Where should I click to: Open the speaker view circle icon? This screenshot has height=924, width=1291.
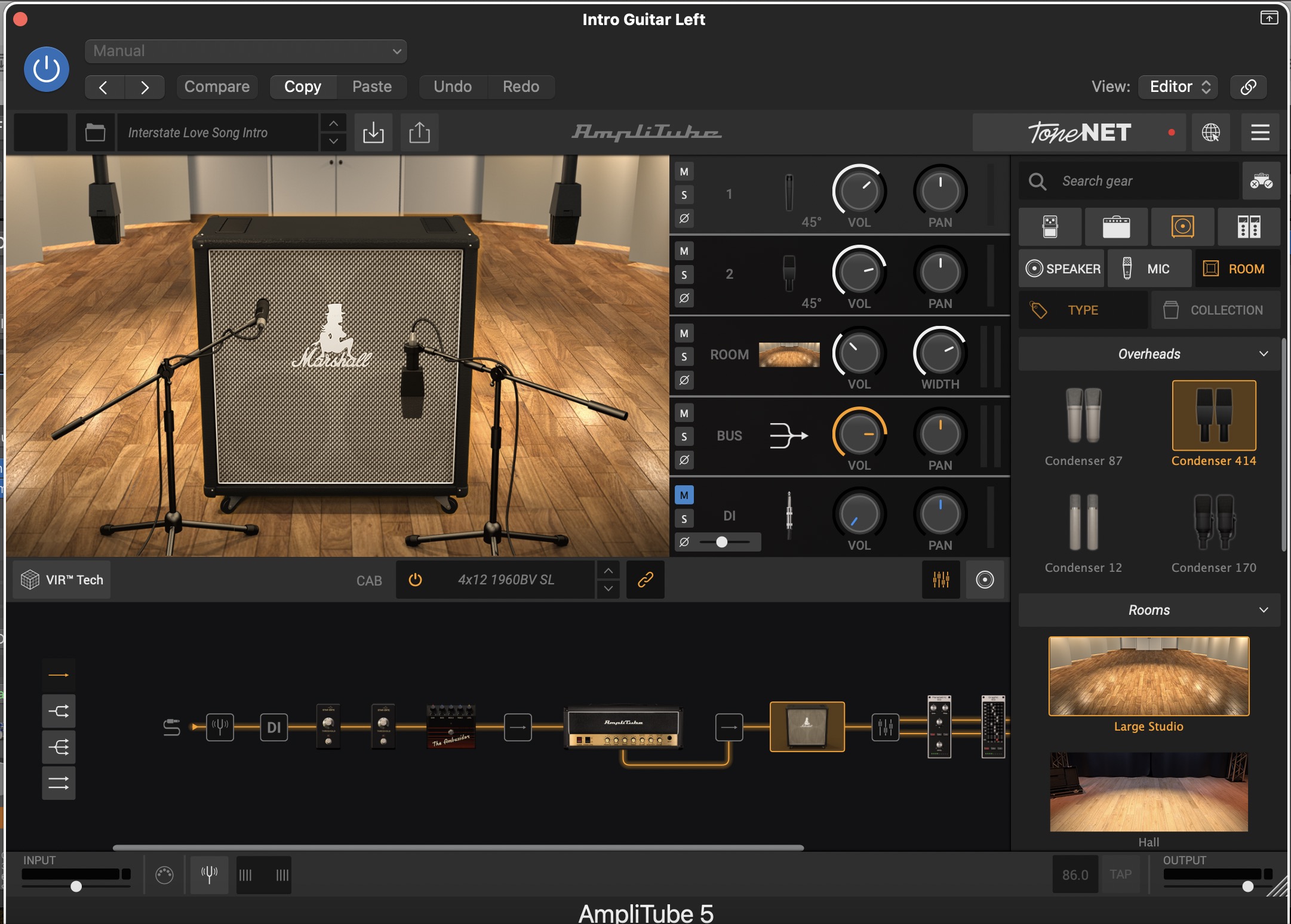(x=985, y=580)
